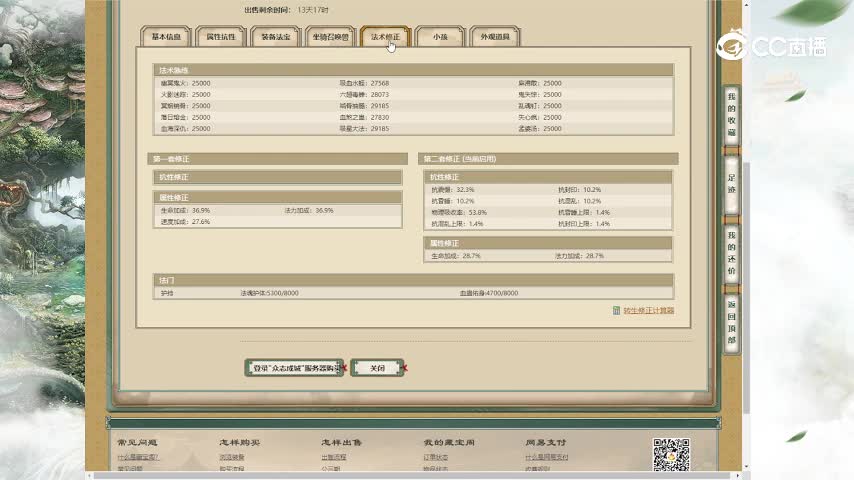The image size is (854, 480).
Task: Open the 小孩 tab
Action: [x=440, y=37]
